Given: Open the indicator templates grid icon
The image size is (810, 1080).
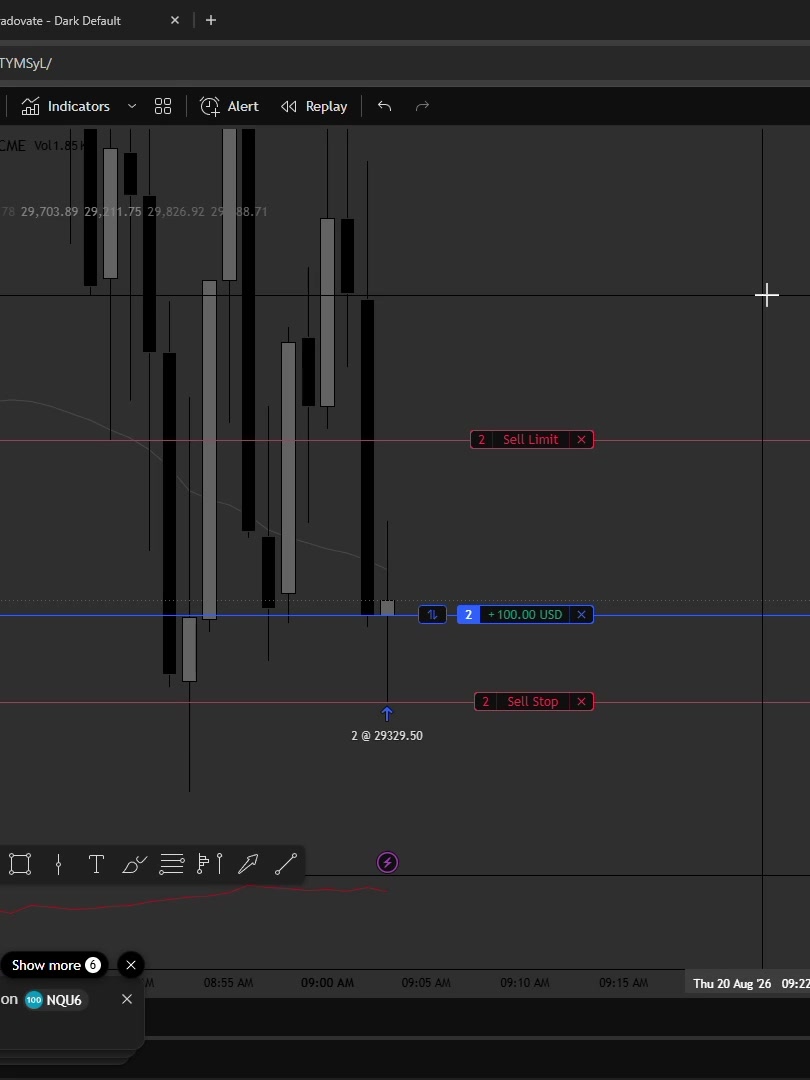Looking at the screenshot, I should [163, 106].
